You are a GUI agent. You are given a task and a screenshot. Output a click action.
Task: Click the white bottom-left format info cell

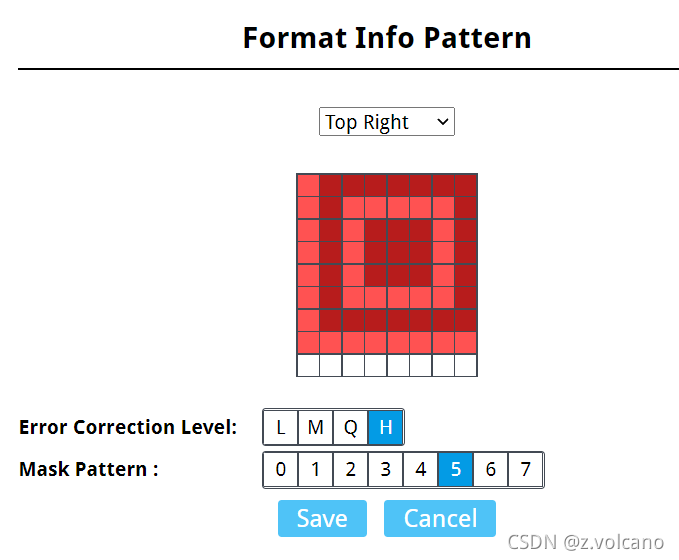(308, 365)
